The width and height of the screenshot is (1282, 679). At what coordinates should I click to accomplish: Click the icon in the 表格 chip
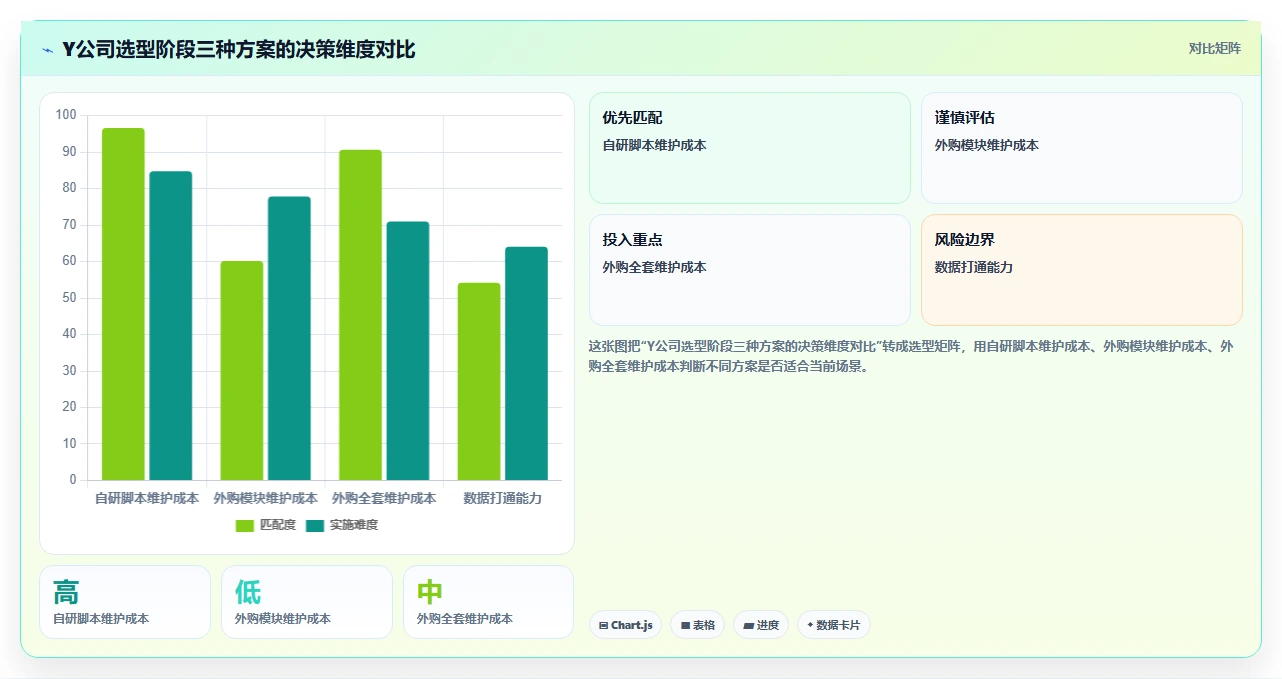tap(685, 626)
